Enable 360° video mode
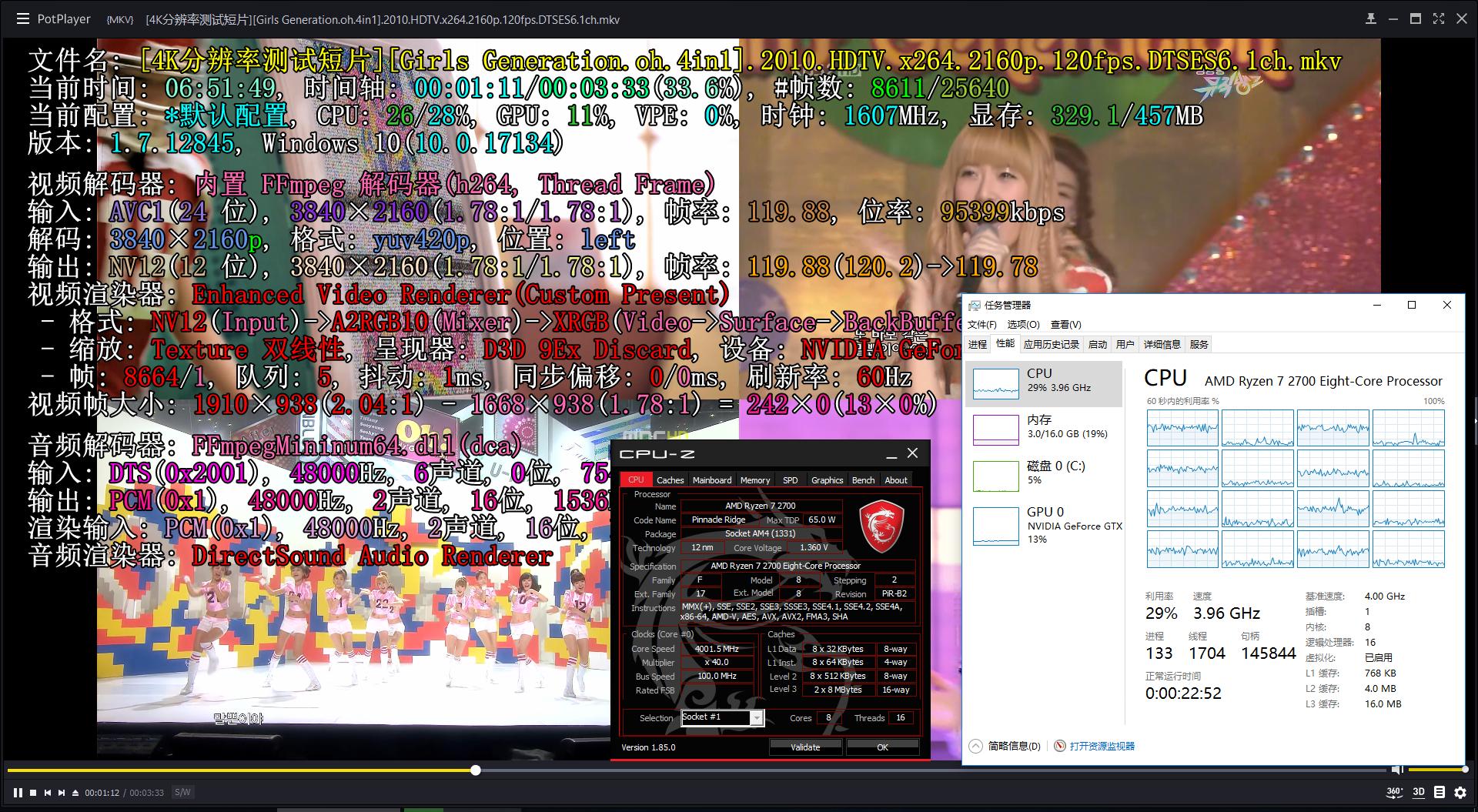Viewport: 1478px width, 812px height. coord(1394,792)
